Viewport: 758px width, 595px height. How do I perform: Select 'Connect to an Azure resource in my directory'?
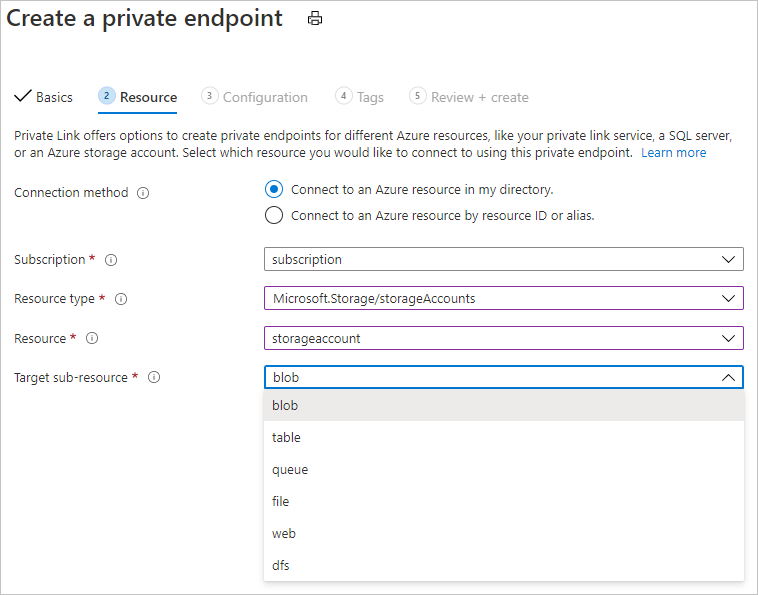click(274, 189)
